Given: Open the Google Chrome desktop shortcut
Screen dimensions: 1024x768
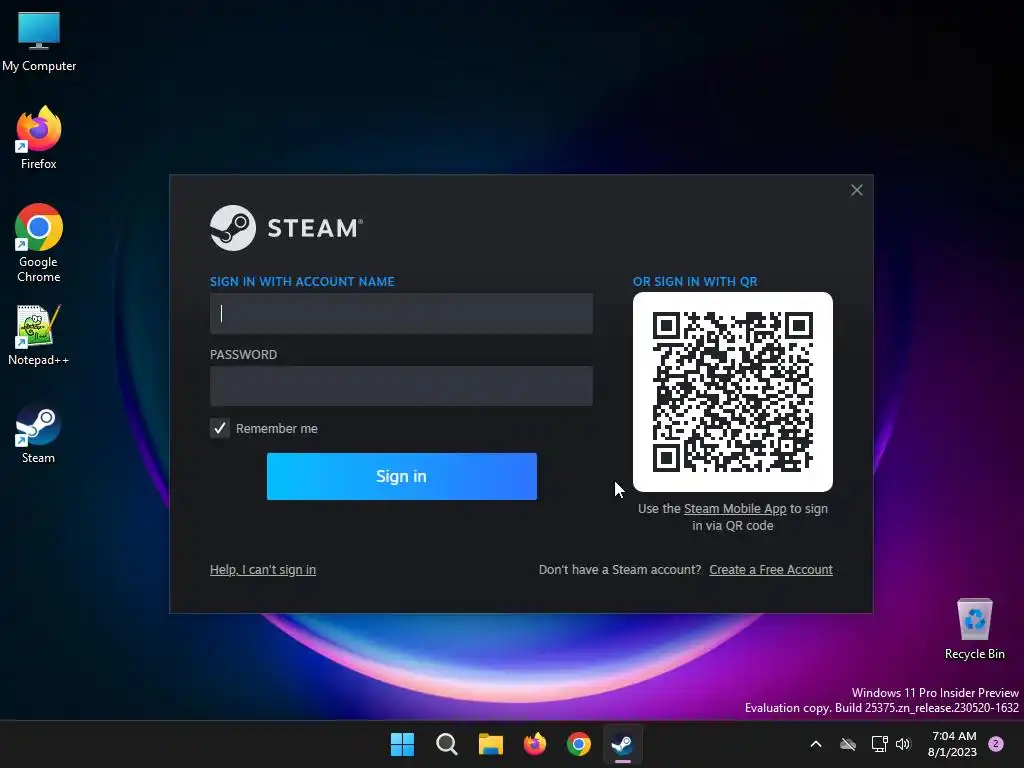Looking at the screenshot, I should coord(39,242).
